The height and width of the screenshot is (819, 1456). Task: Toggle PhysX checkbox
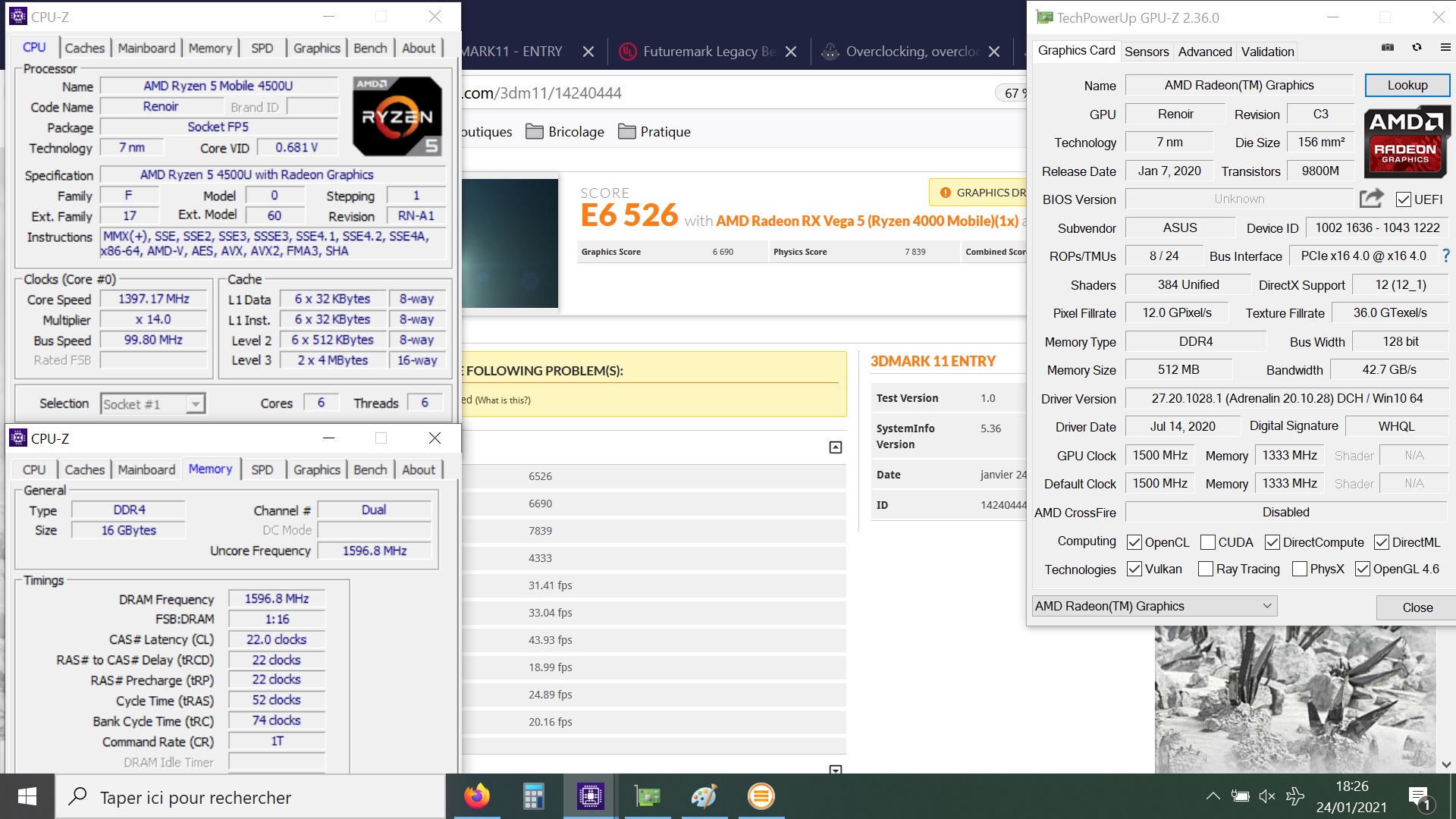click(1300, 569)
